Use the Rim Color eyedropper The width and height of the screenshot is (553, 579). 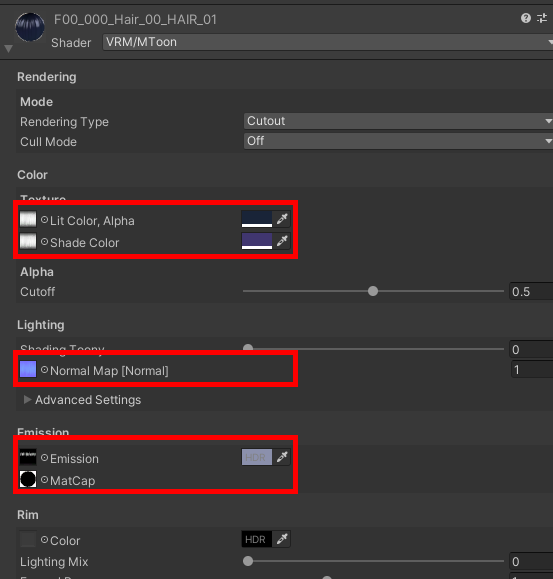pos(282,539)
